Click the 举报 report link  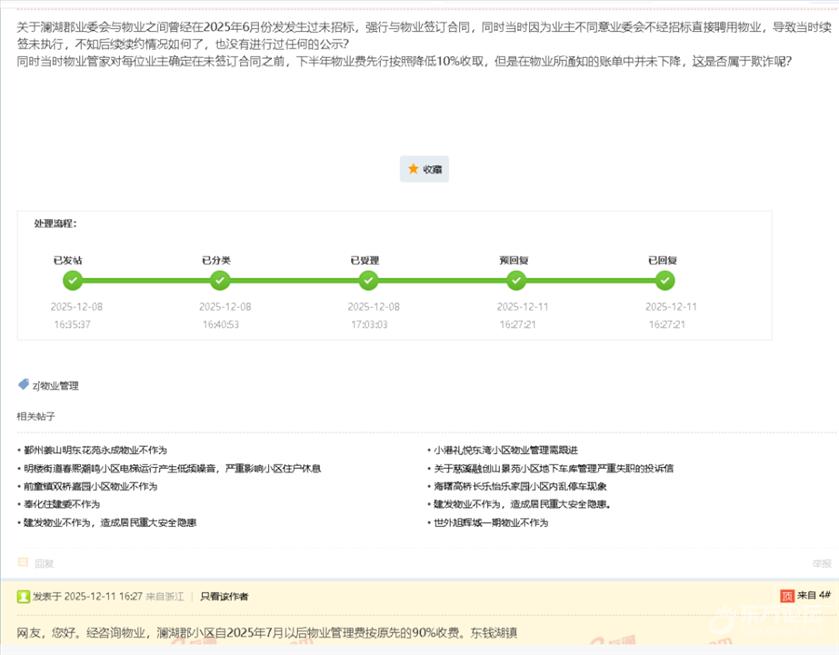821,563
